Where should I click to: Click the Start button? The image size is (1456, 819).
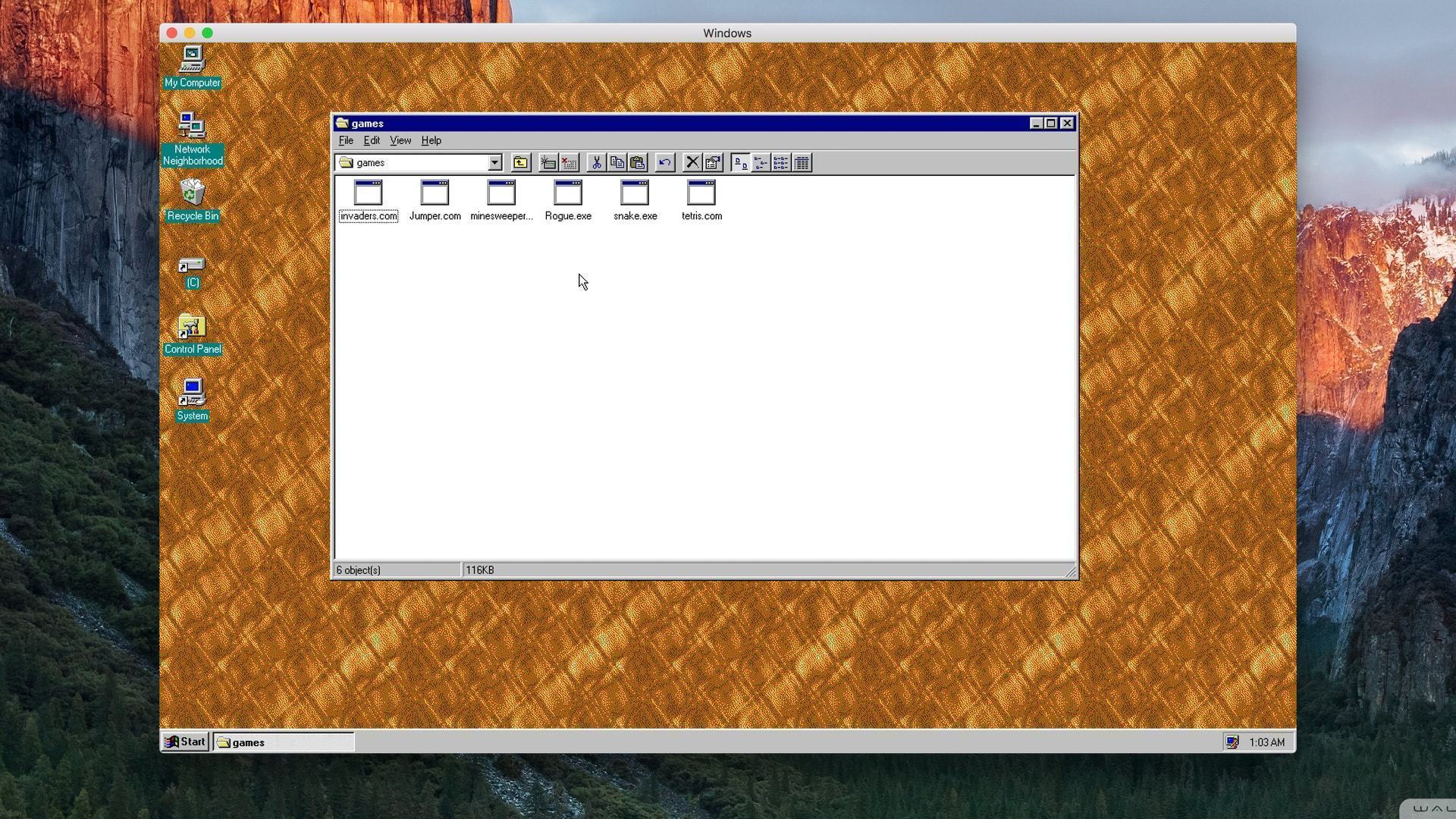[x=184, y=742]
